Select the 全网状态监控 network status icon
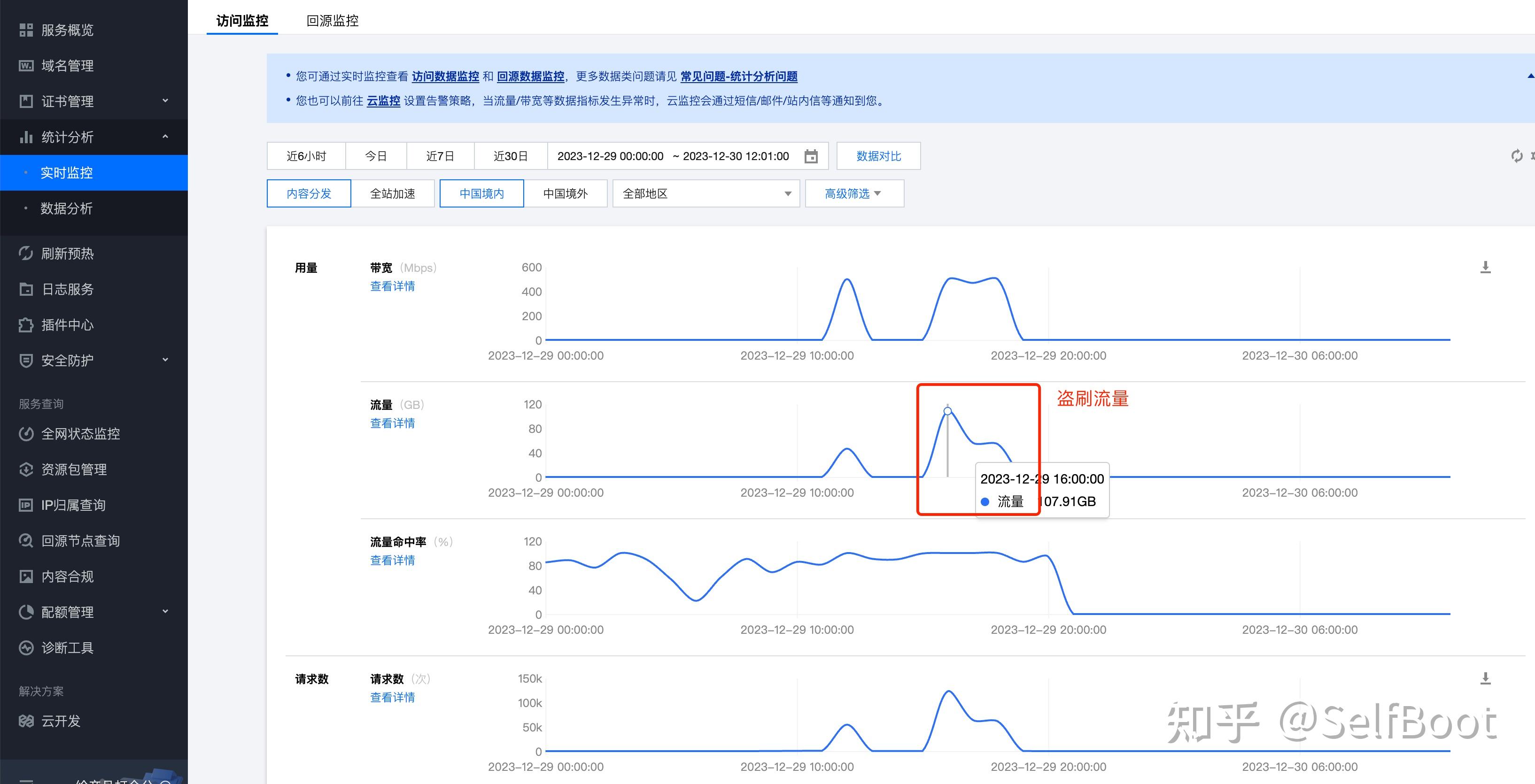The width and height of the screenshot is (1535, 784). point(26,434)
